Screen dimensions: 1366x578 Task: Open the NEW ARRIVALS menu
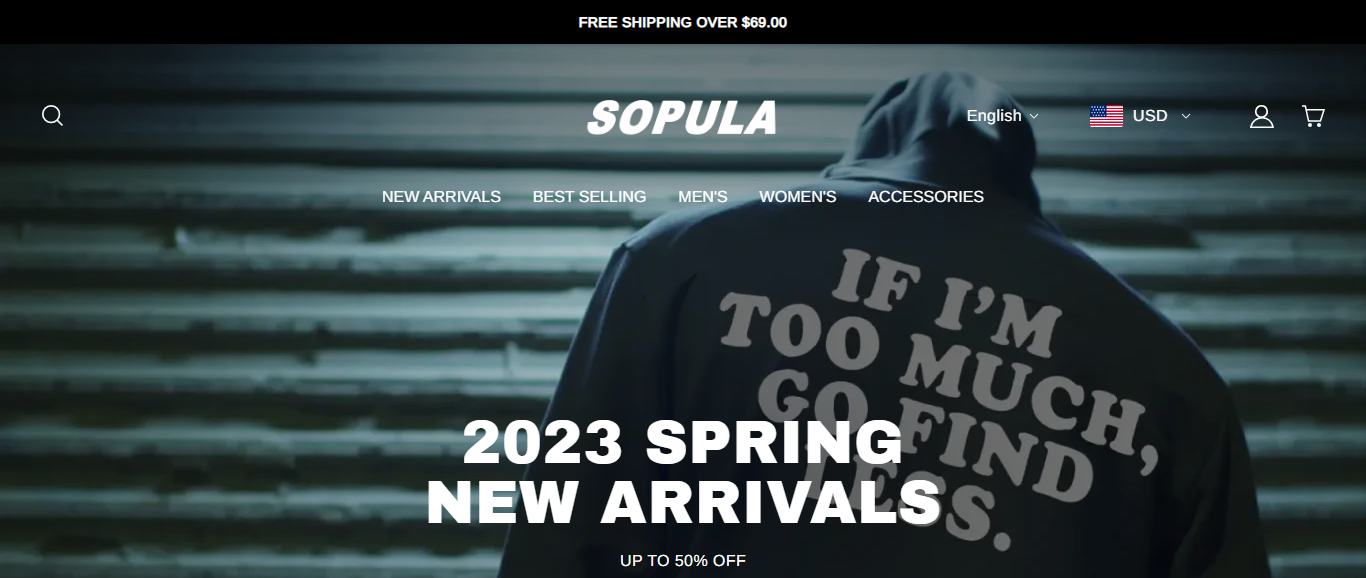pyautogui.click(x=441, y=197)
